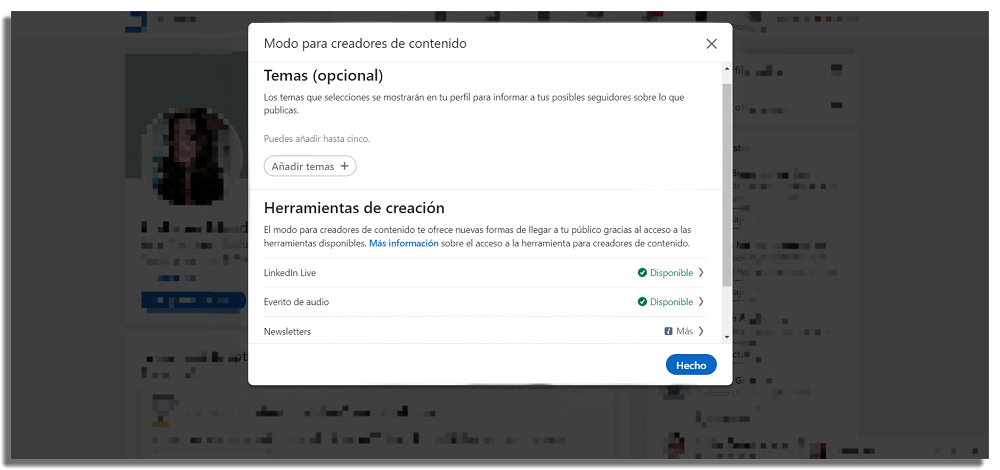Open the LinkedIn Live row
The height and width of the screenshot is (470, 1000).
pyautogui.click(x=485, y=273)
